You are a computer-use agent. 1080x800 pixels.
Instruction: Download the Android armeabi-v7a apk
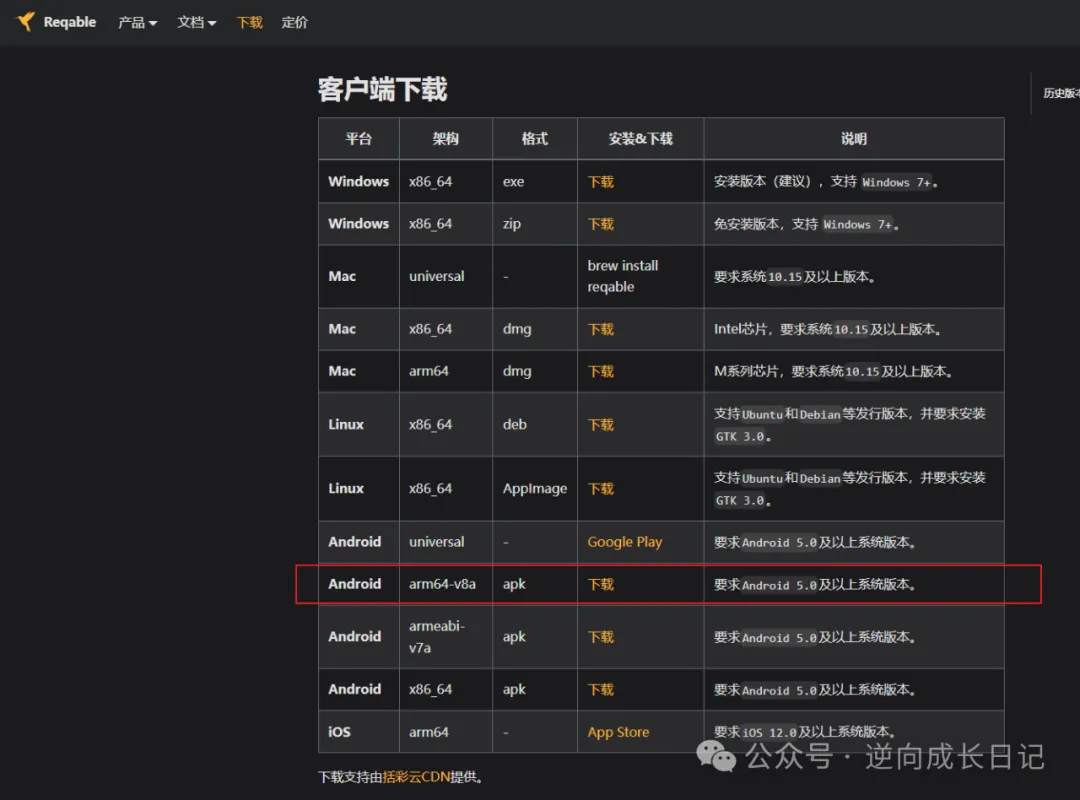click(x=601, y=637)
